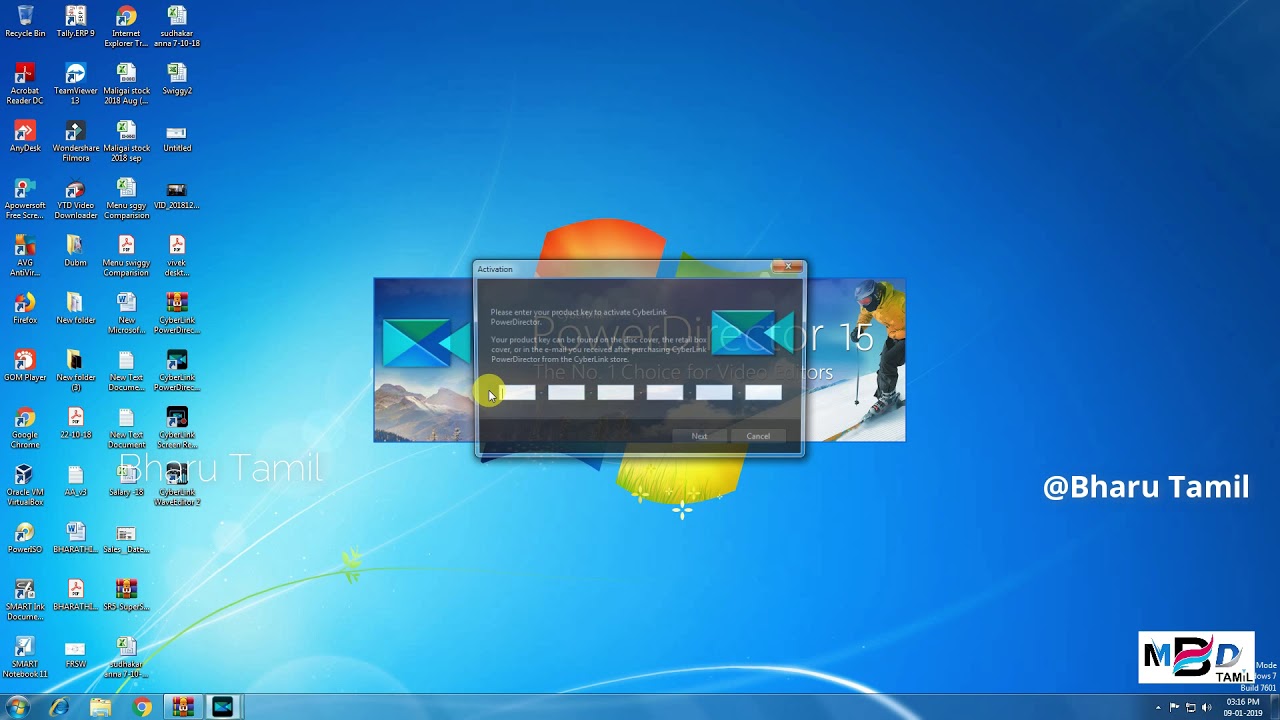Image resolution: width=1280 pixels, height=720 pixels.
Task: Open File Explorer from the taskbar
Action: (x=100, y=707)
